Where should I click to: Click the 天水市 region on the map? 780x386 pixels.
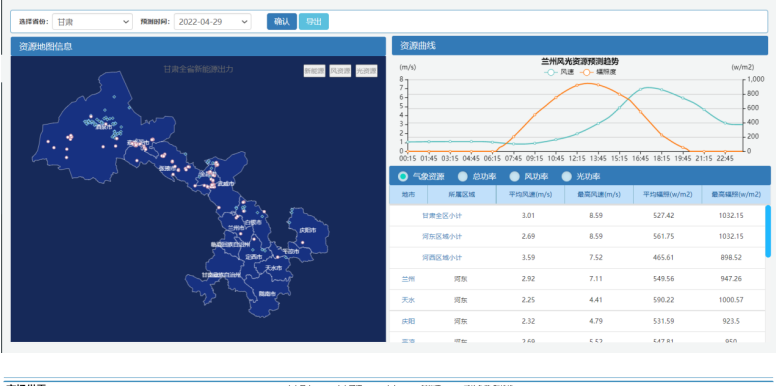click(273, 268)
